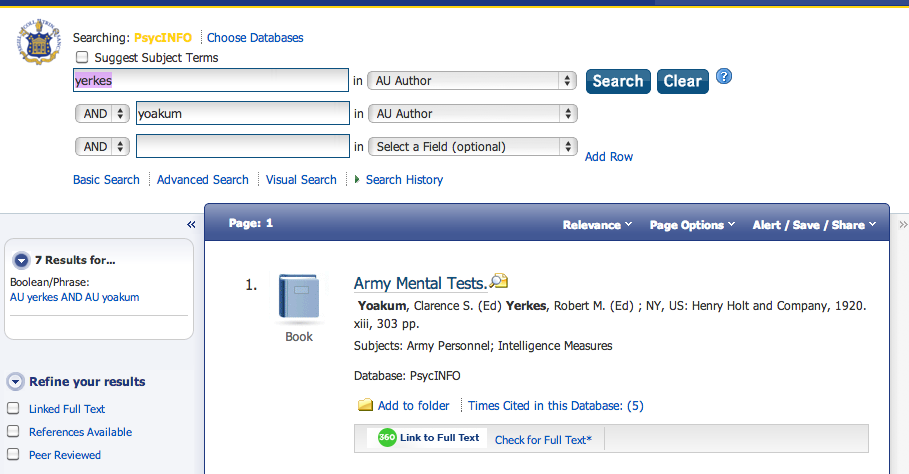909x474 pixels.
Task: Open the blue help question mark icon
Action: 723,76
